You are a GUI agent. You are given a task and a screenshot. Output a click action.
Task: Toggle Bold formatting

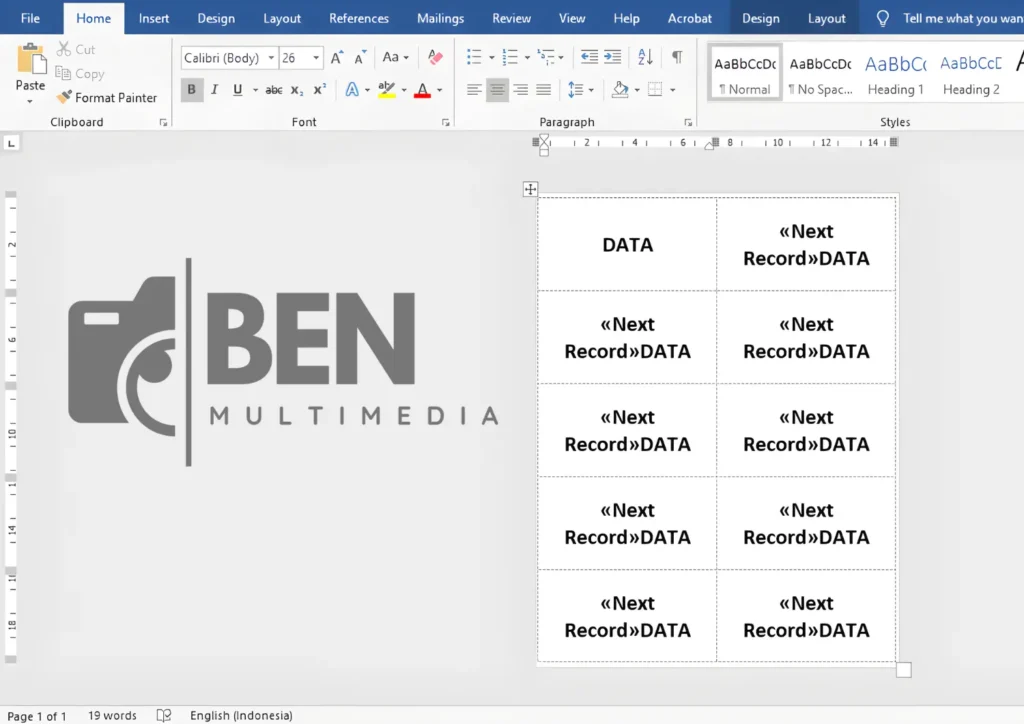(x=191, y=90)
